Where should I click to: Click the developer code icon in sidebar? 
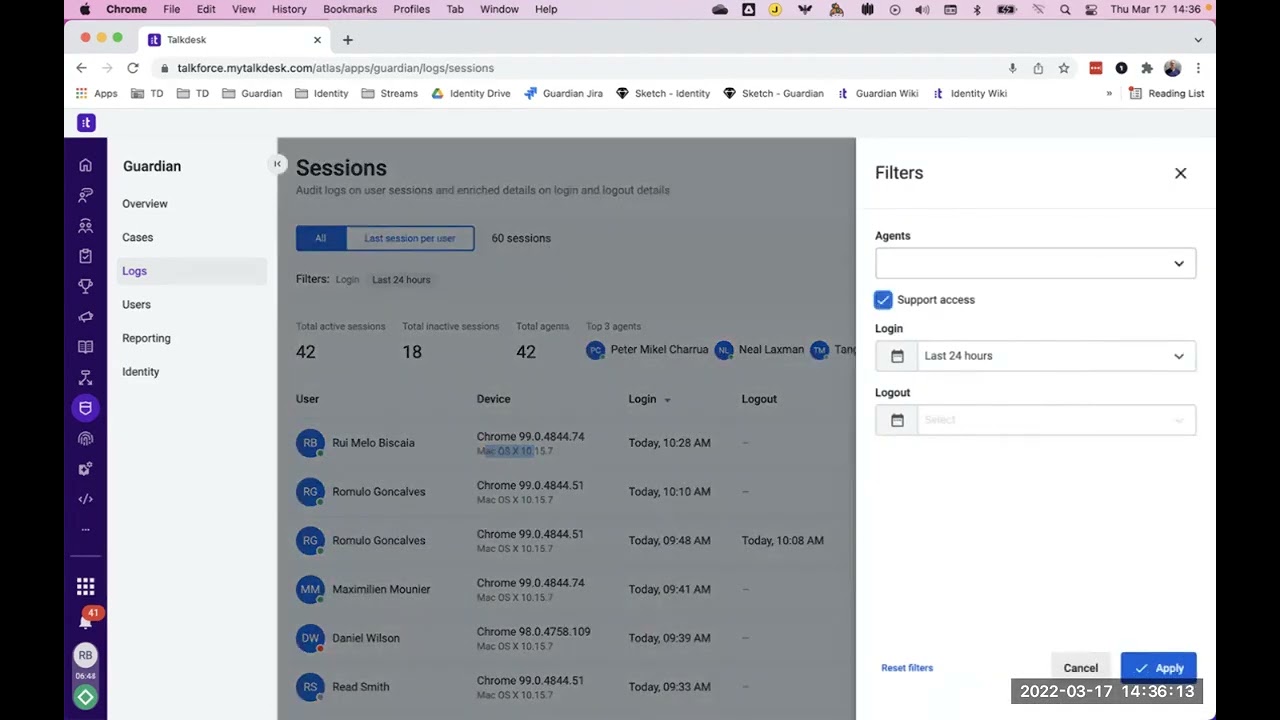tap(85, 499)
